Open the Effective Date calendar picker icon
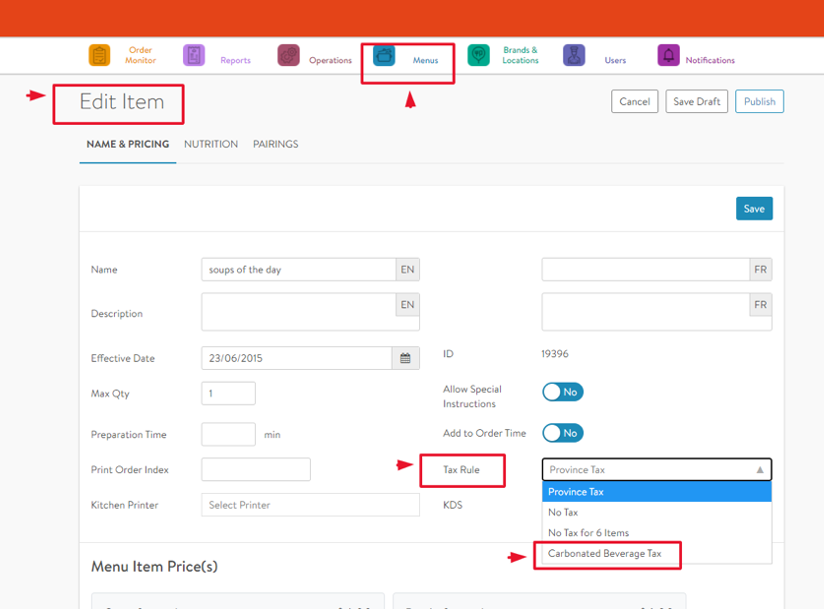The height and width of the screenshot is (610, 824). [x=405, y=358]
